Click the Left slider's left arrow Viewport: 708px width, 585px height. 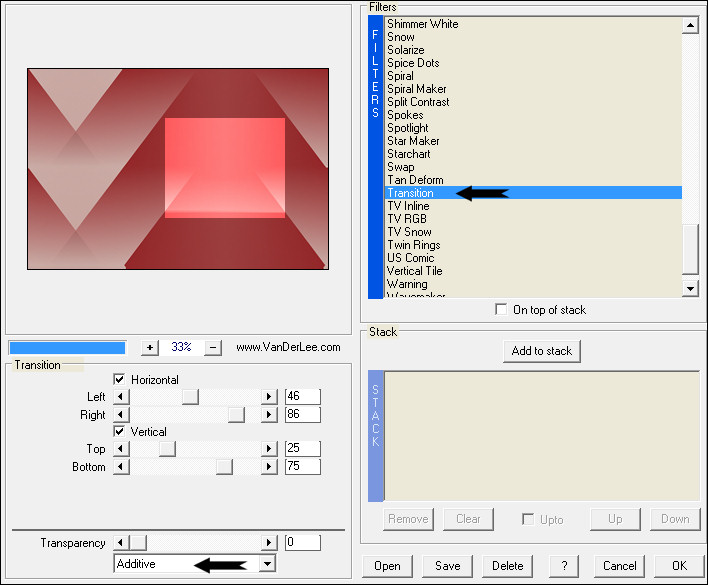point(121,397)
